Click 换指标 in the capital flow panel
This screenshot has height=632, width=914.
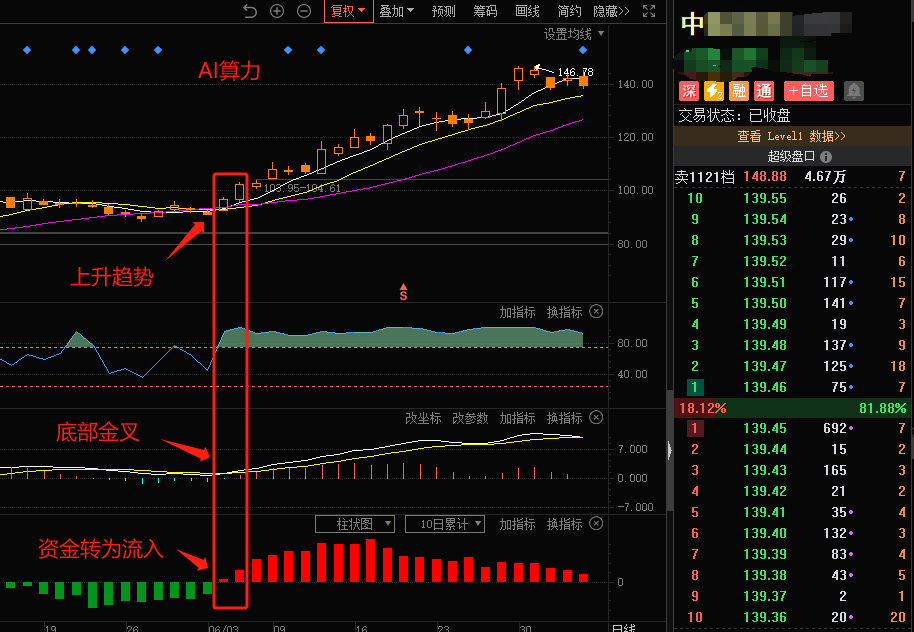coord(564,525)
